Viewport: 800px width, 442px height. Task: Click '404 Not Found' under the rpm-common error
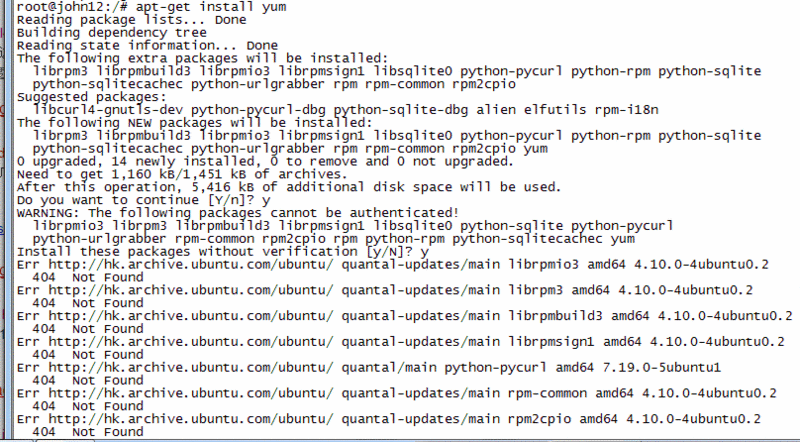(x=88, y=406)
